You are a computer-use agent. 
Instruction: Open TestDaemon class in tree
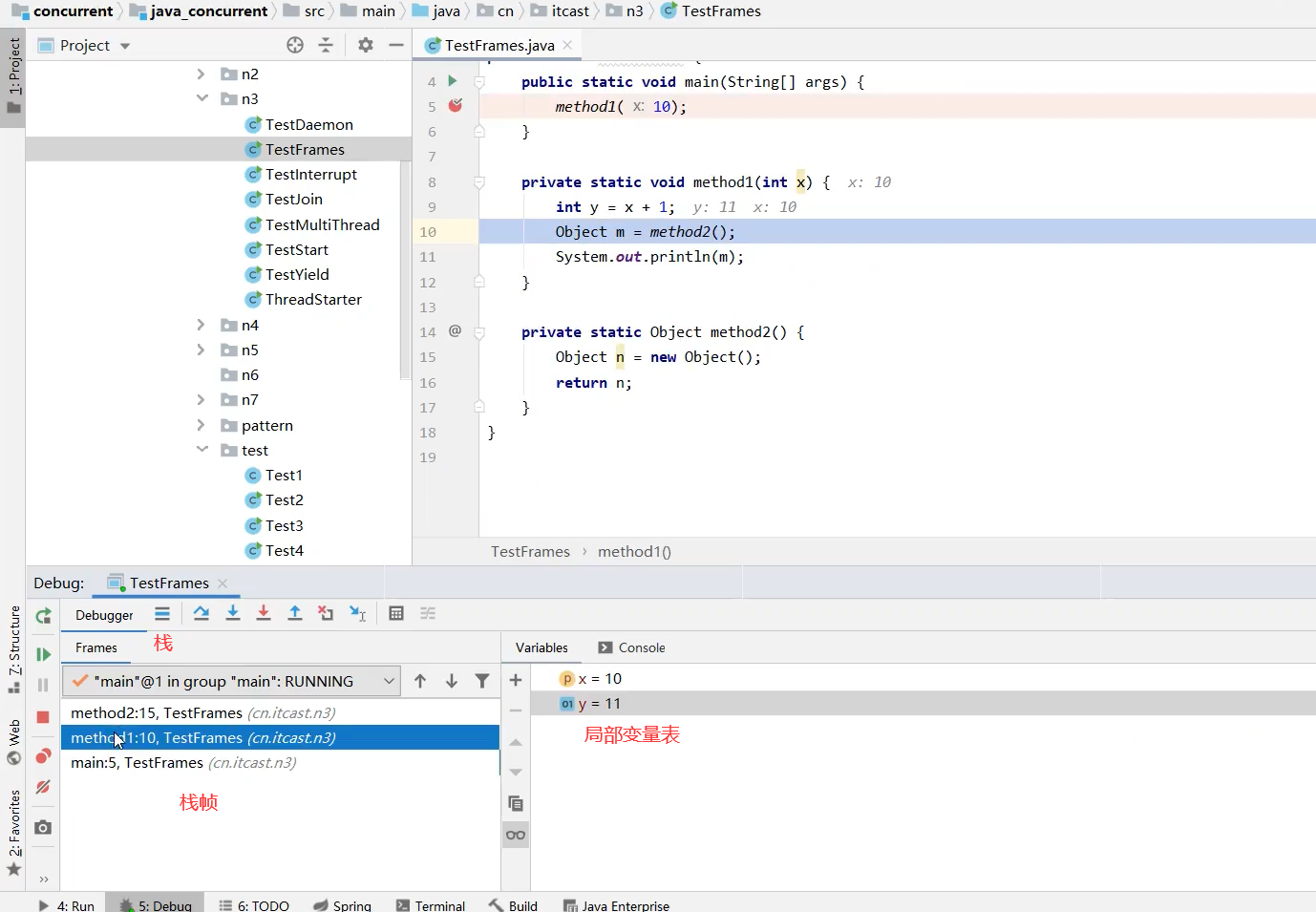308,124
